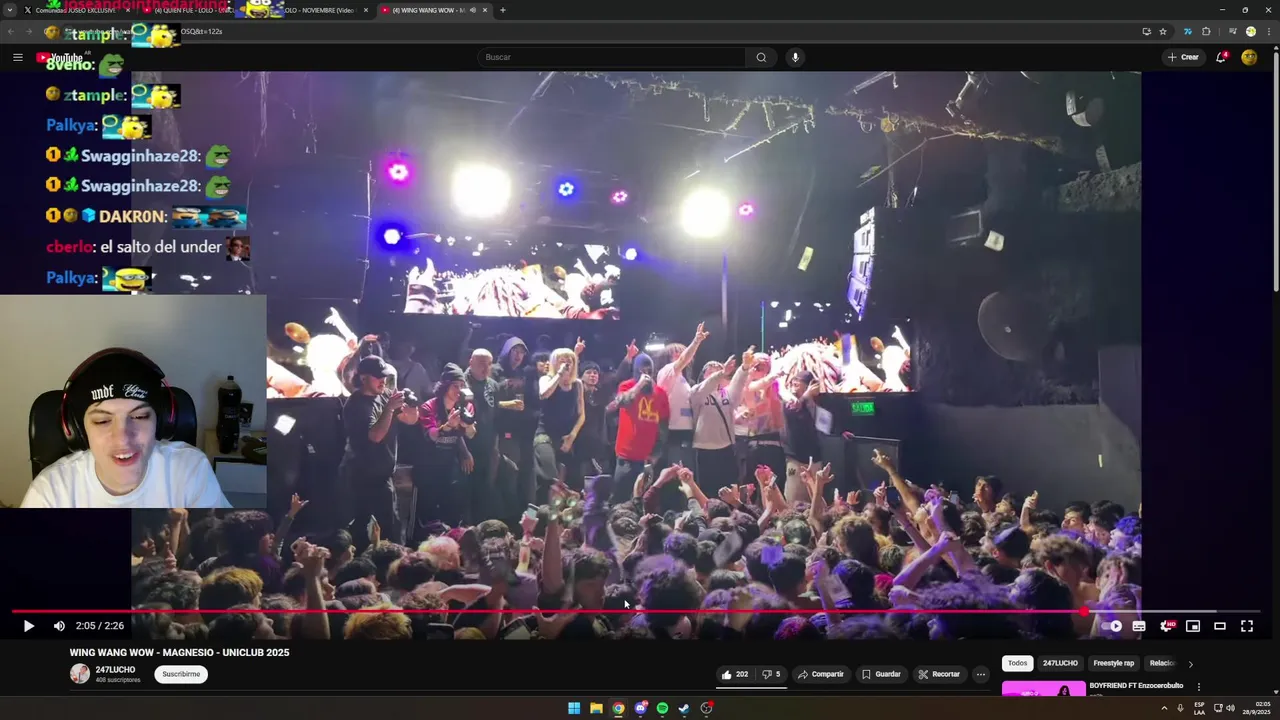
Task: Mute the video with the speaker icon
Action: pyautogui.click(x=59, y=626)
